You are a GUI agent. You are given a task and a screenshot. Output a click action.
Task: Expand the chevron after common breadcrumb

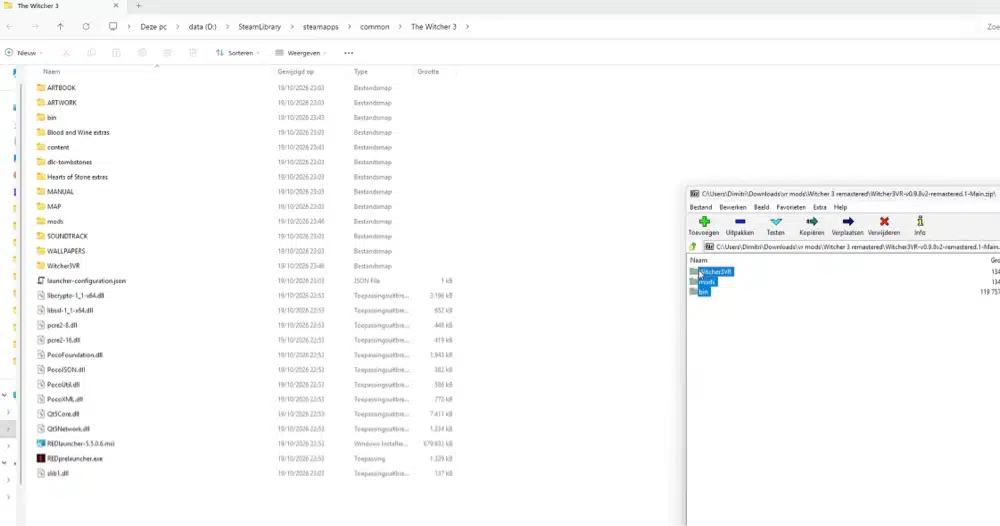pyautogui.click(x=401, y=27)
